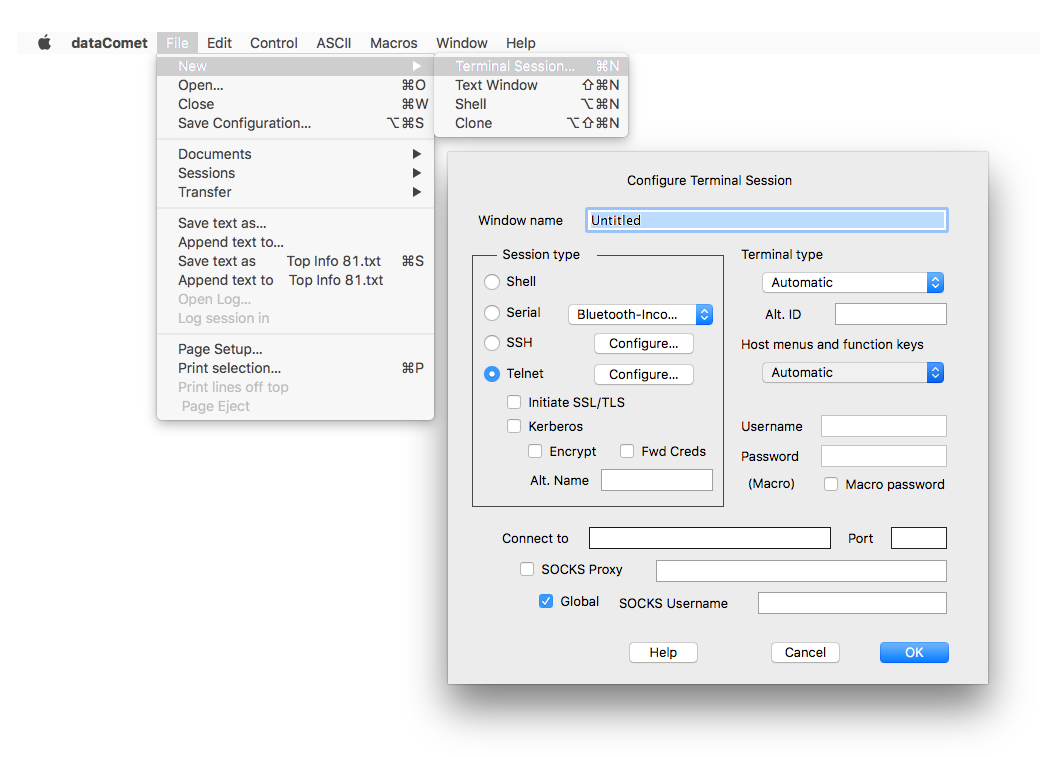Screen dimensions: 1040x757
Task: Click the SOCKS Username input field
Action: (852, 603)
